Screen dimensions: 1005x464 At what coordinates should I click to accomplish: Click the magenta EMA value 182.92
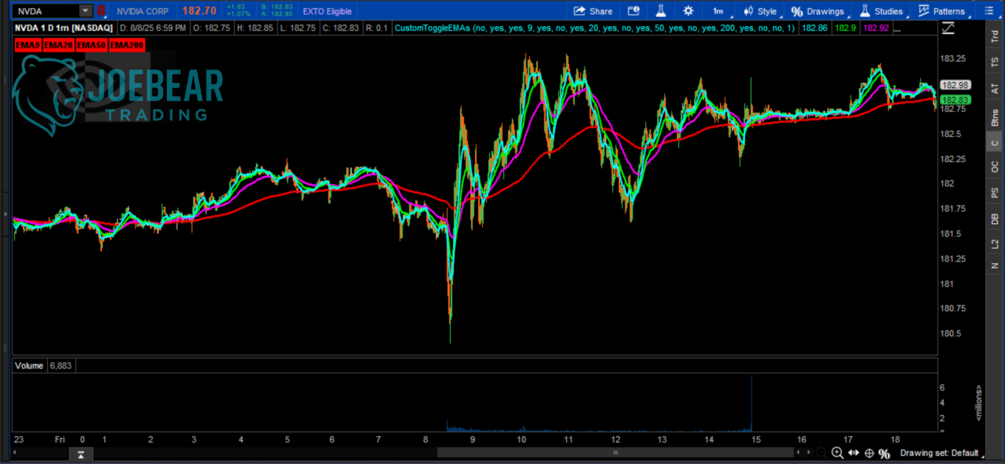(876, 28)
